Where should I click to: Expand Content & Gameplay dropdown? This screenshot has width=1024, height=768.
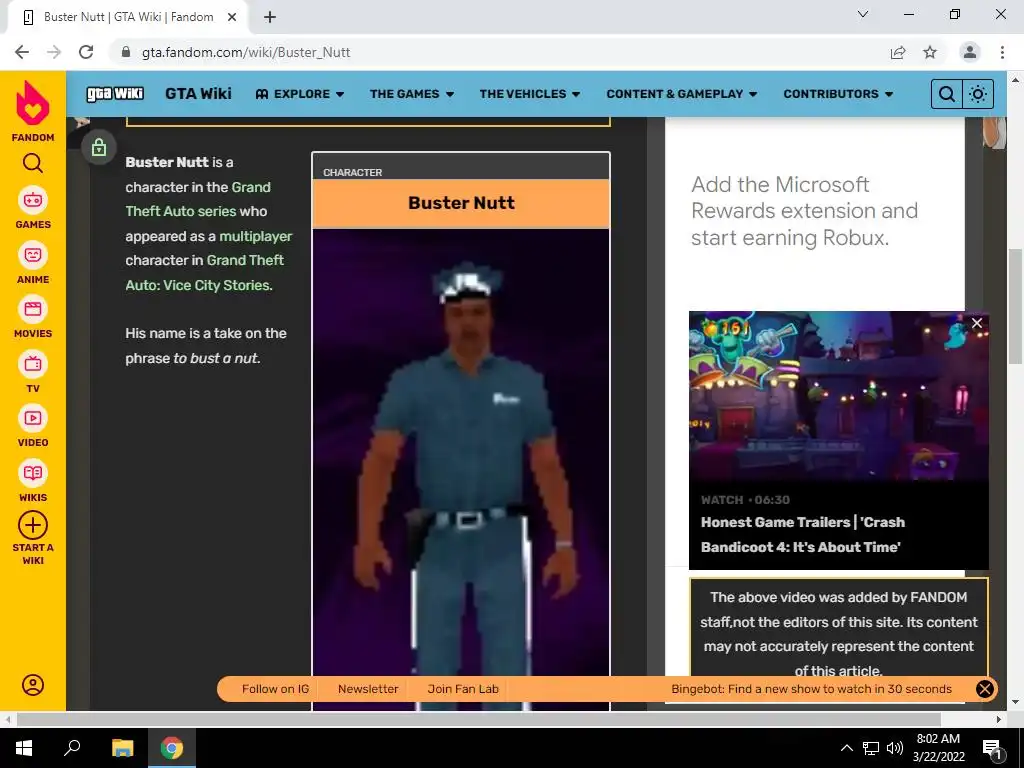(x=682, y=94)
